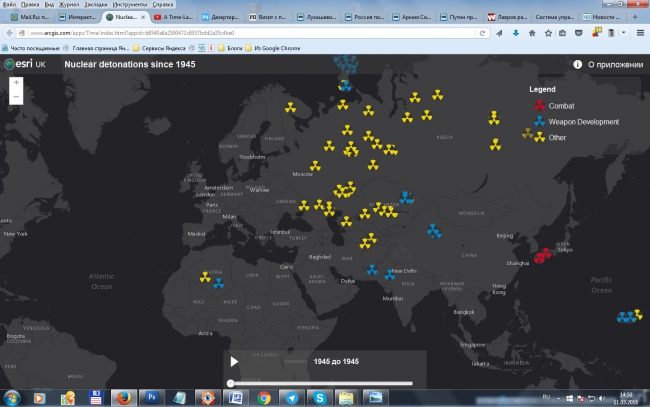Click the map zoom in plus button
650x407 pixels.
[x=16, y=83]
